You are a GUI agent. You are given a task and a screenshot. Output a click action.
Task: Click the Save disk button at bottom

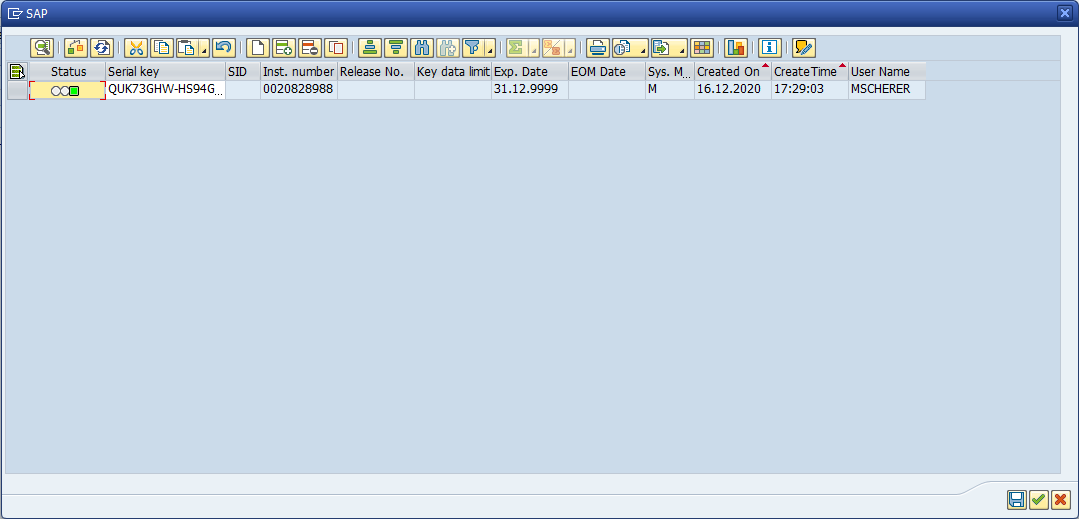click(1016, 499)
